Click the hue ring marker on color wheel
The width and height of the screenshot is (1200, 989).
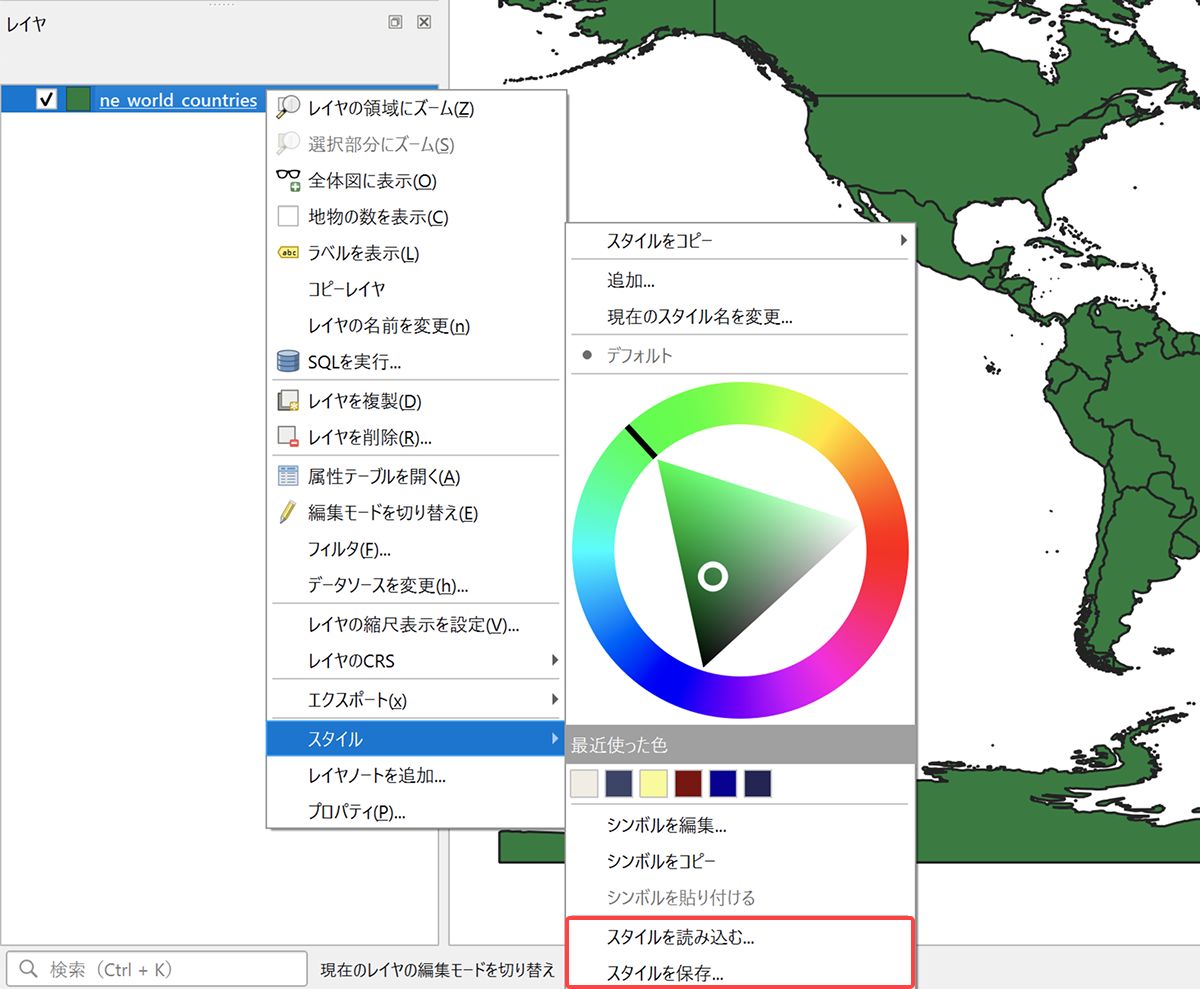(x=641, y=441)
